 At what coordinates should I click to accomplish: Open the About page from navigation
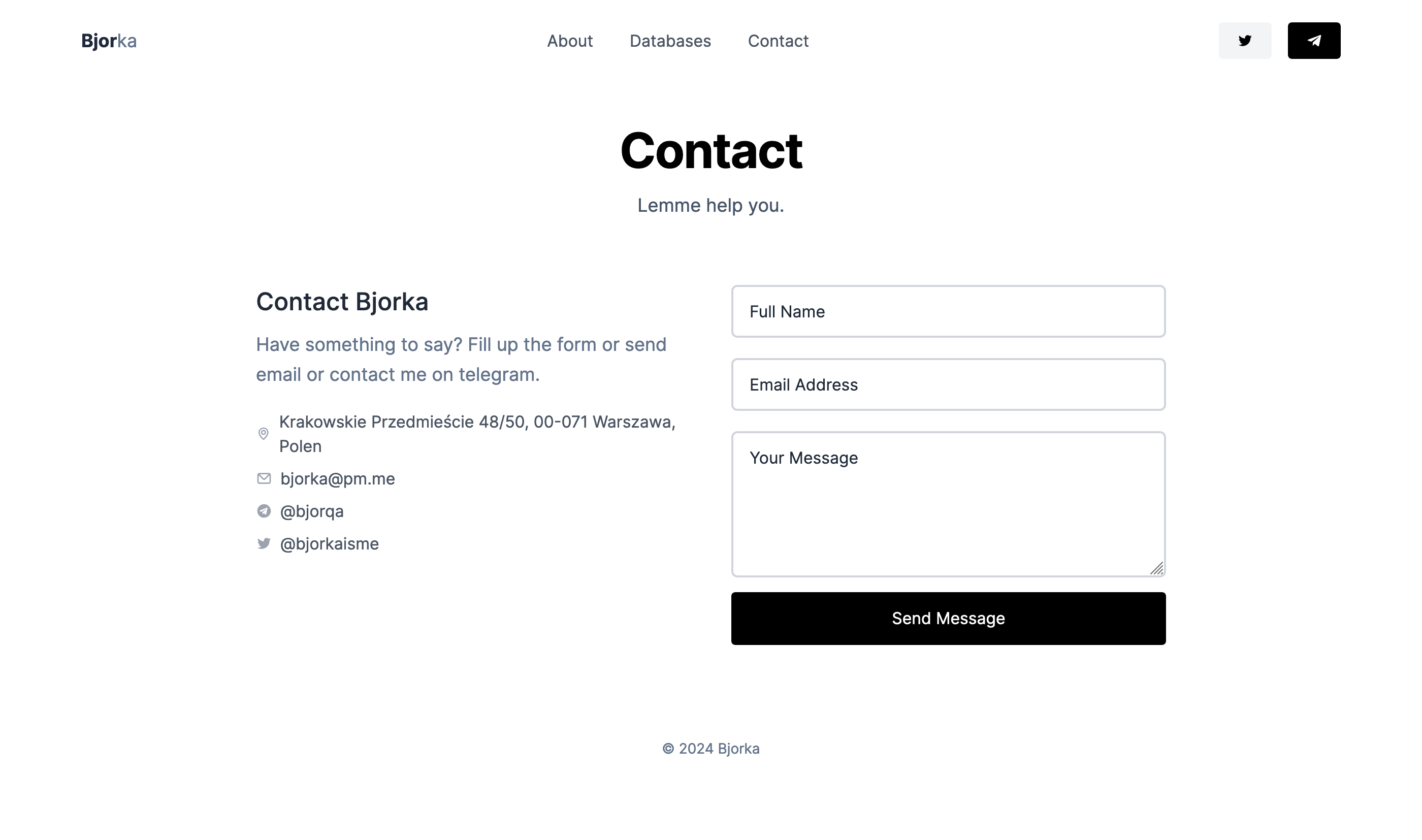(569, 41)
